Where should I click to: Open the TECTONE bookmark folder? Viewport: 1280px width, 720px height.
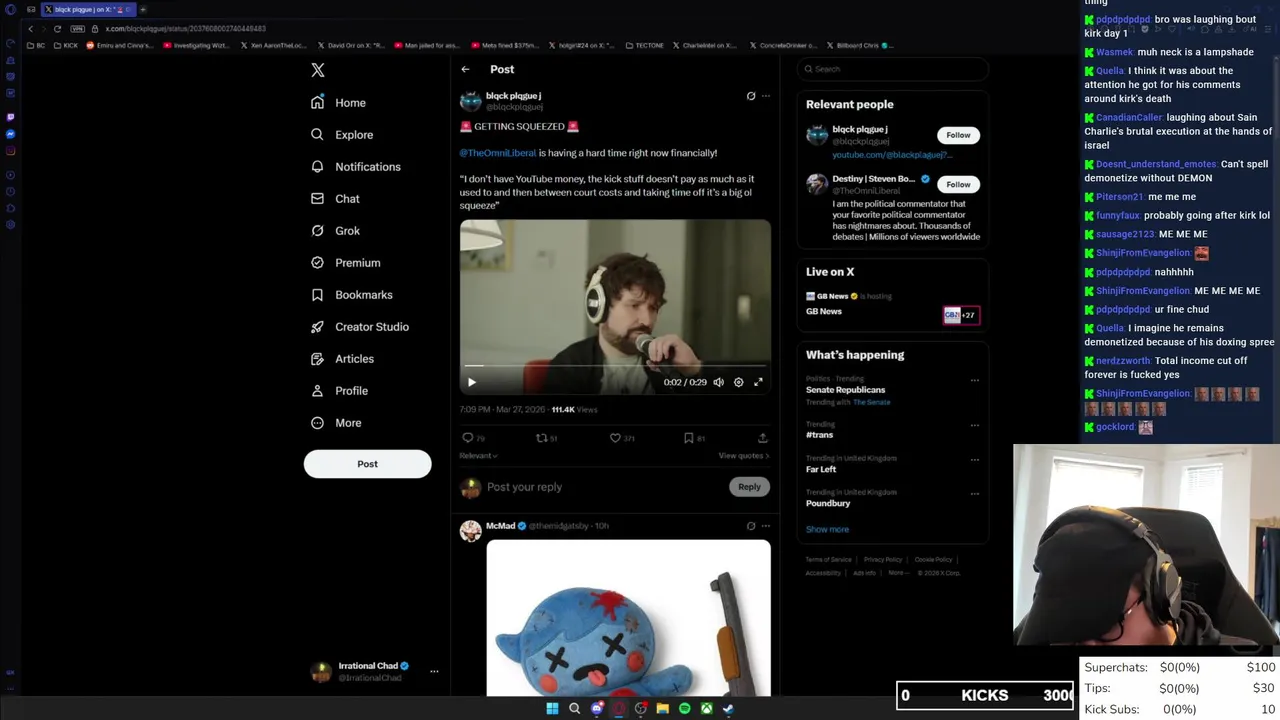(644, 45)
